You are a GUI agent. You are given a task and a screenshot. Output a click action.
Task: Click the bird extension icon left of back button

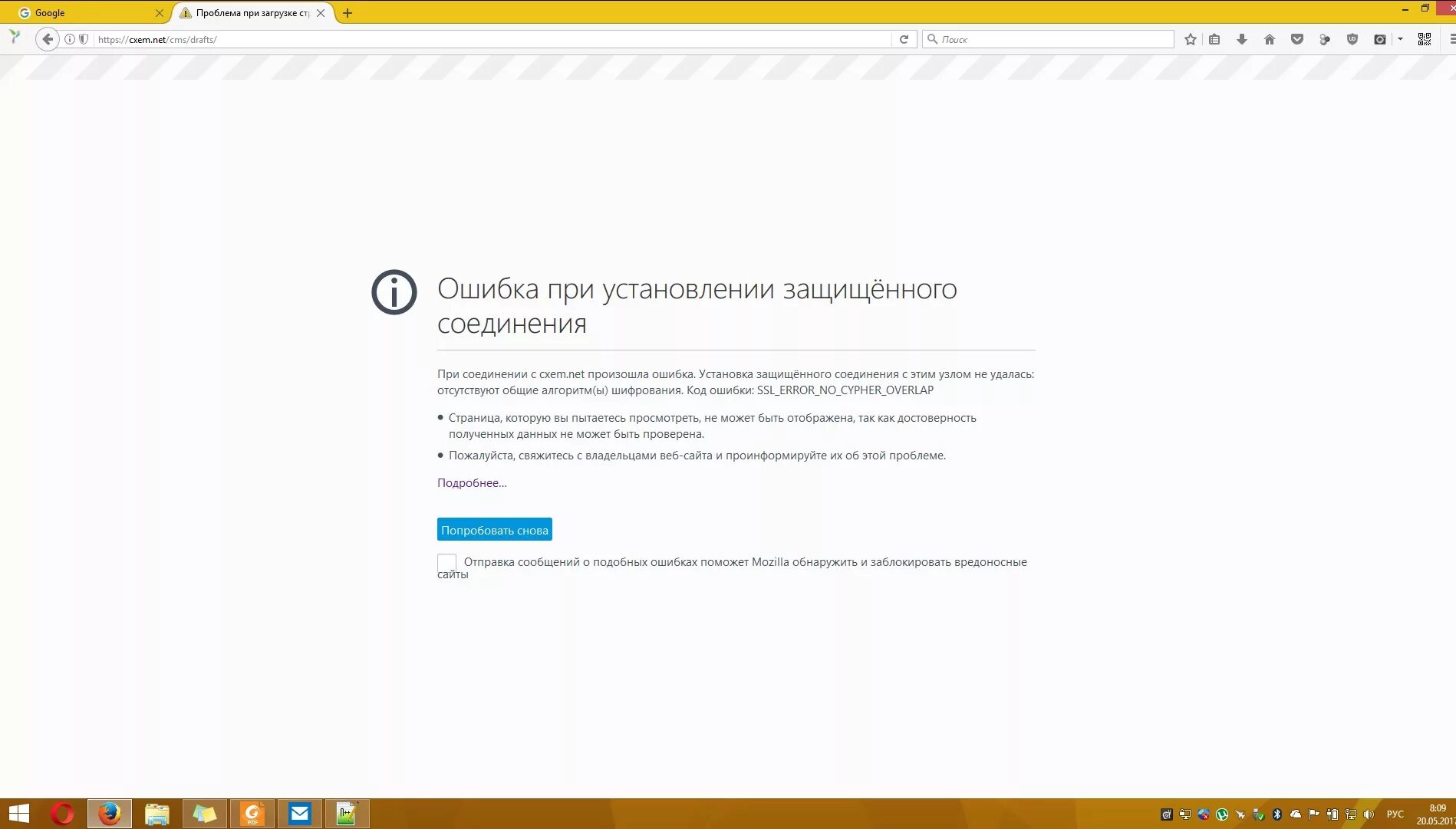point(15,37)
